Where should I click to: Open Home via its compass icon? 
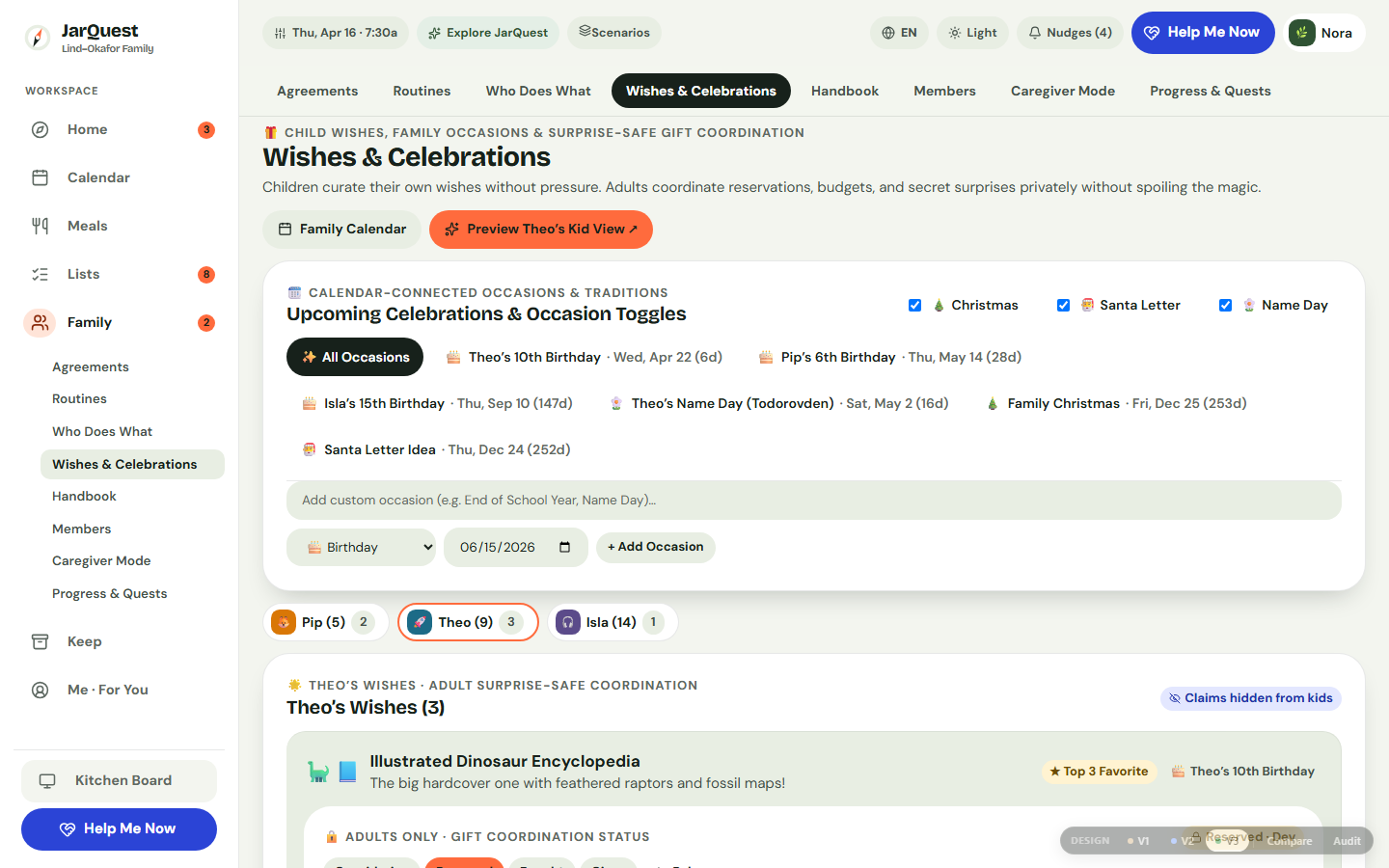click(40, 129)
